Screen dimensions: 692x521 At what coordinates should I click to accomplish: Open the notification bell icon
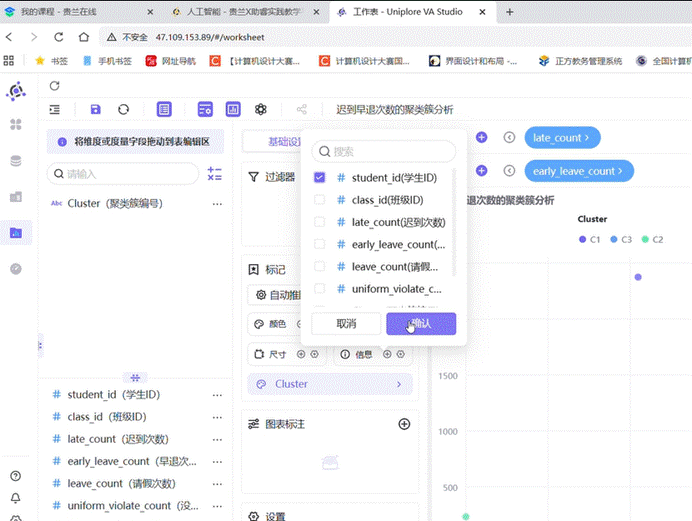tap(15, 498)
